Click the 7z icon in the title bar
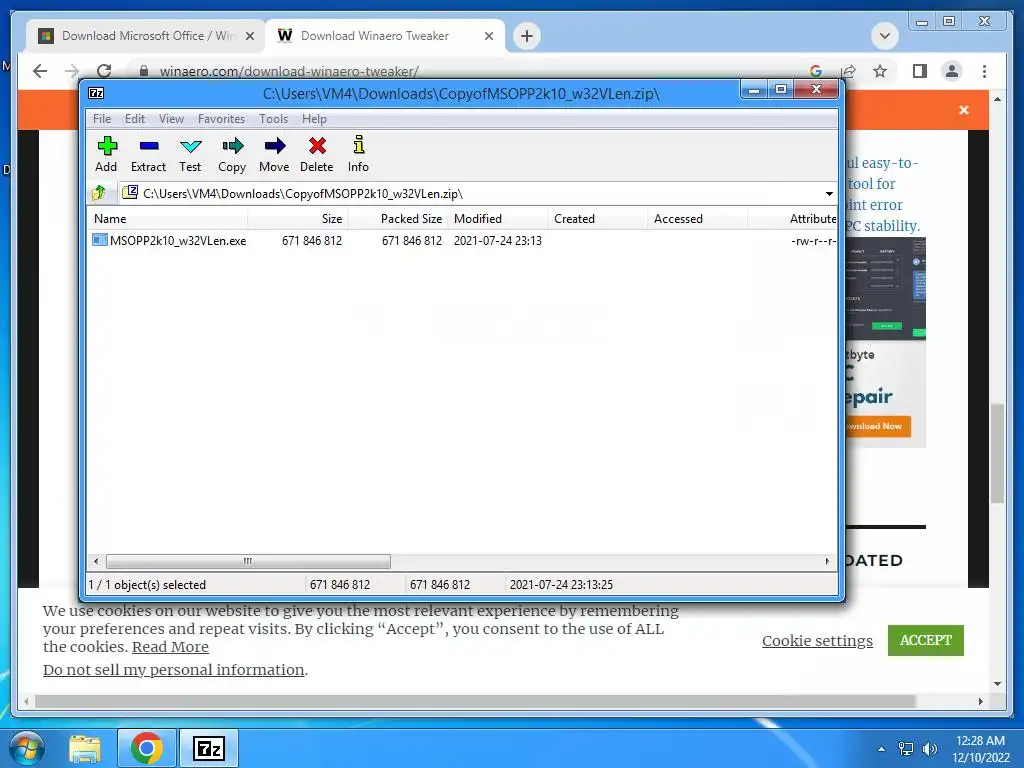The width and height of the screenshot is (1024, 768). pos(96,93)
